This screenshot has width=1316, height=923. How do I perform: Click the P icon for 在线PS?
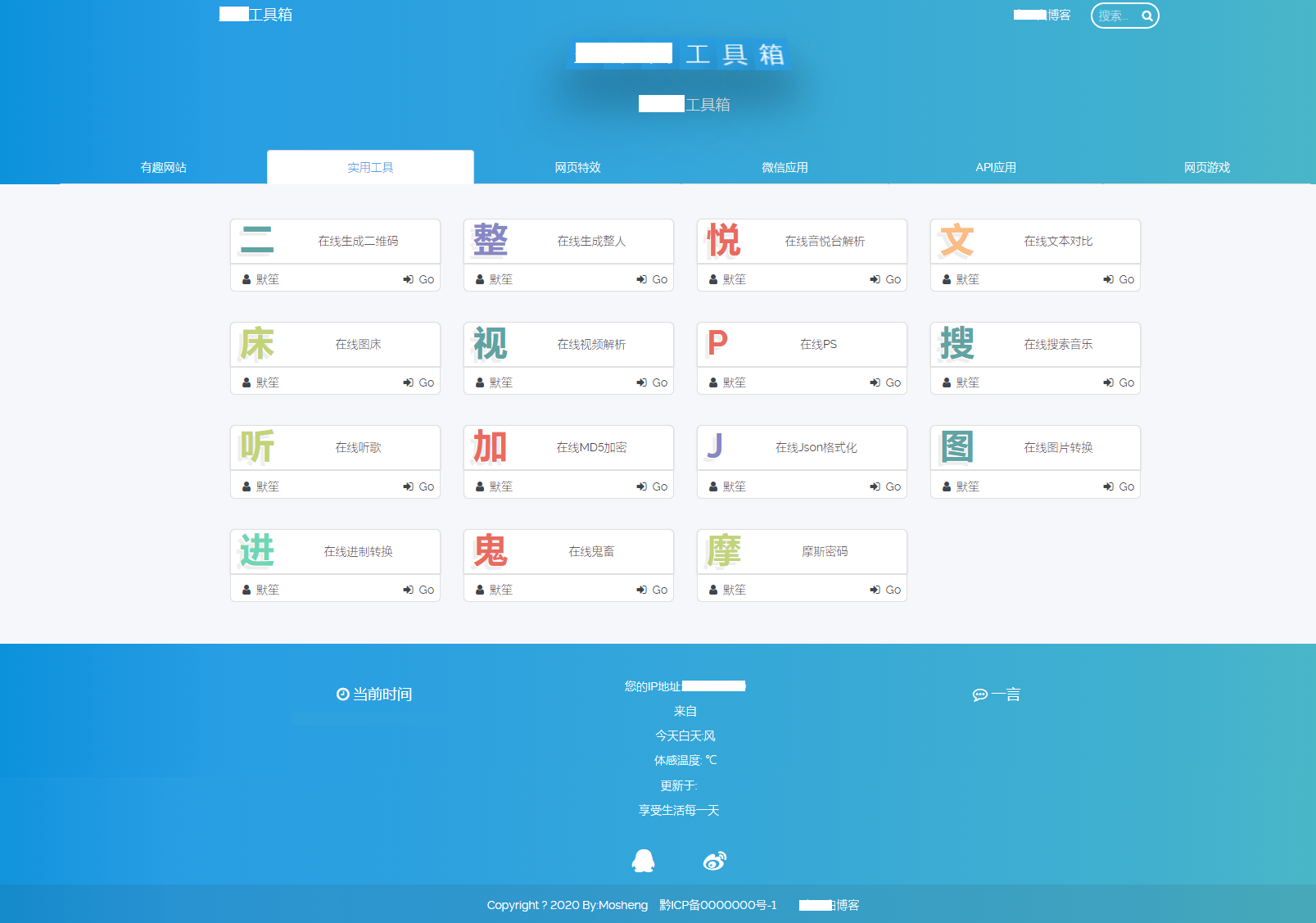pos(718,343)
